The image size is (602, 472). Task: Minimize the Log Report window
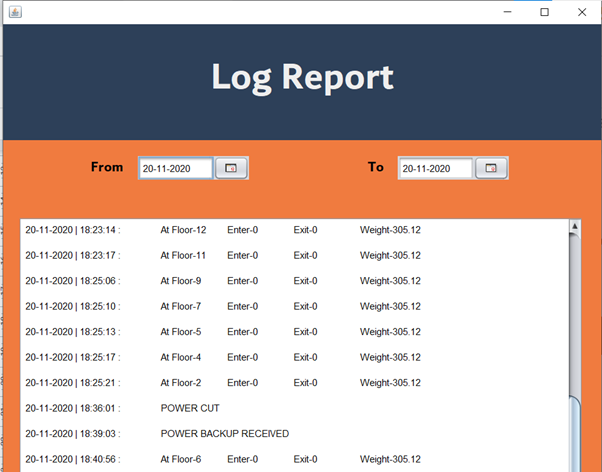coord(508,12)
